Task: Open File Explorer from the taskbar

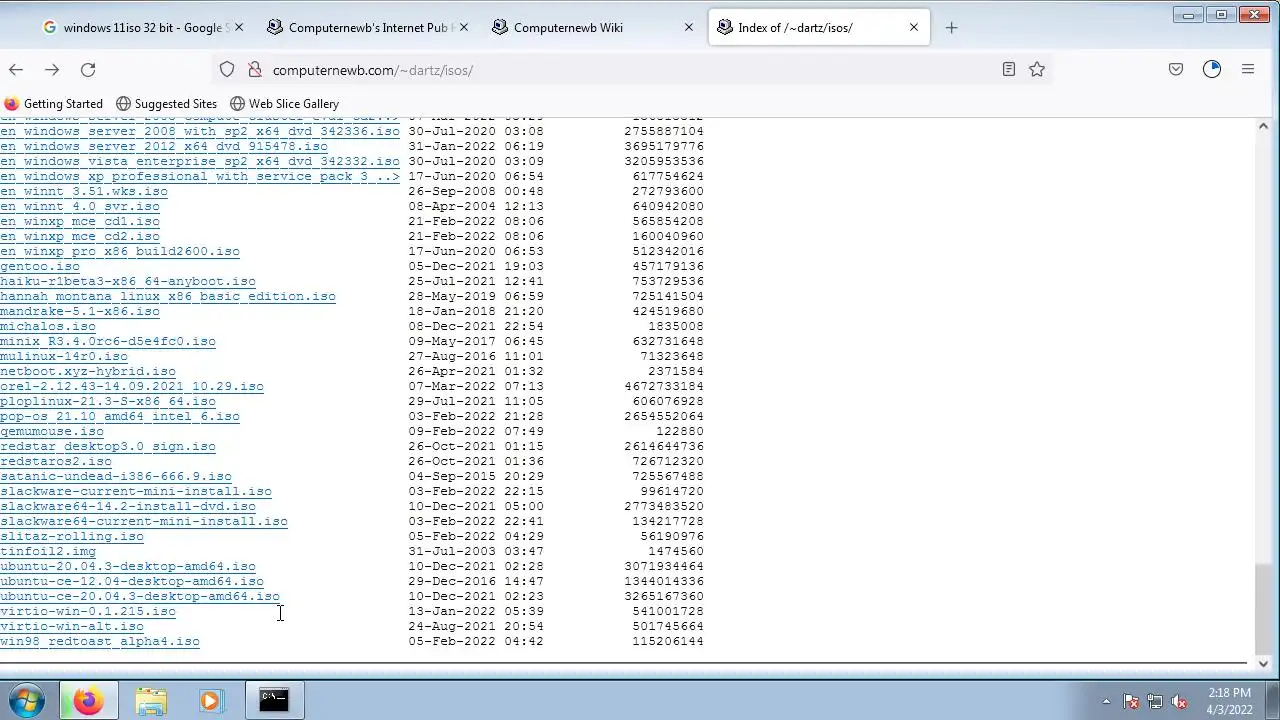Action: [x=151, y=701]
